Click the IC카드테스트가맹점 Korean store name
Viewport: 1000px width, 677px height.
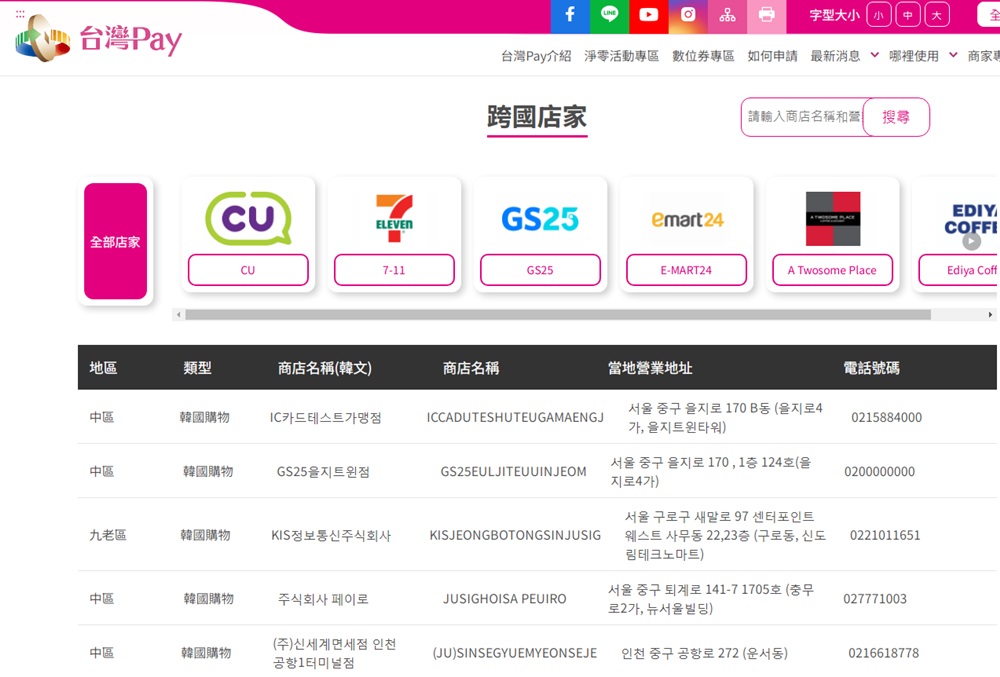pos(326,418)
